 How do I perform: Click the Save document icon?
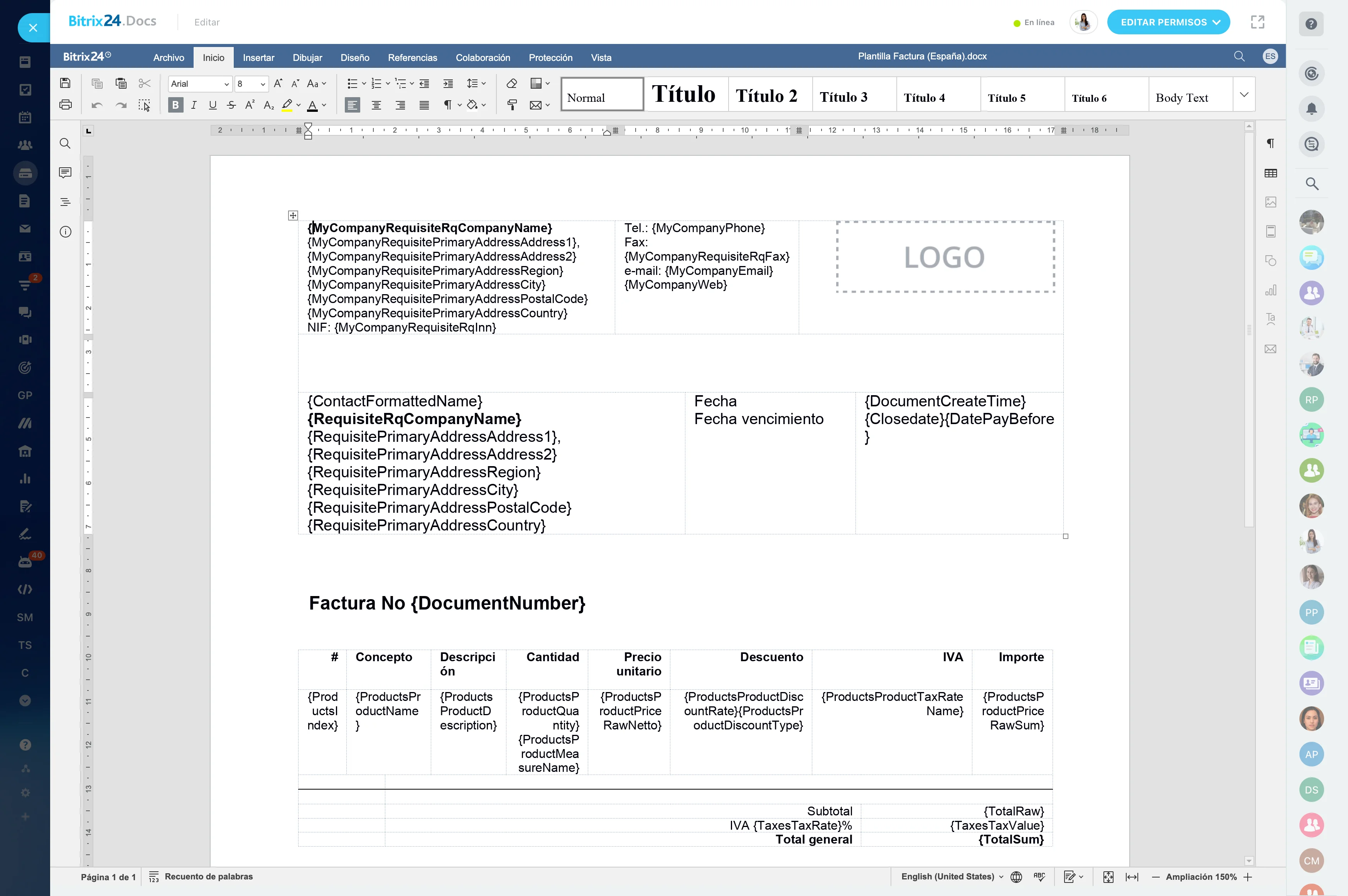click(65, 83)
